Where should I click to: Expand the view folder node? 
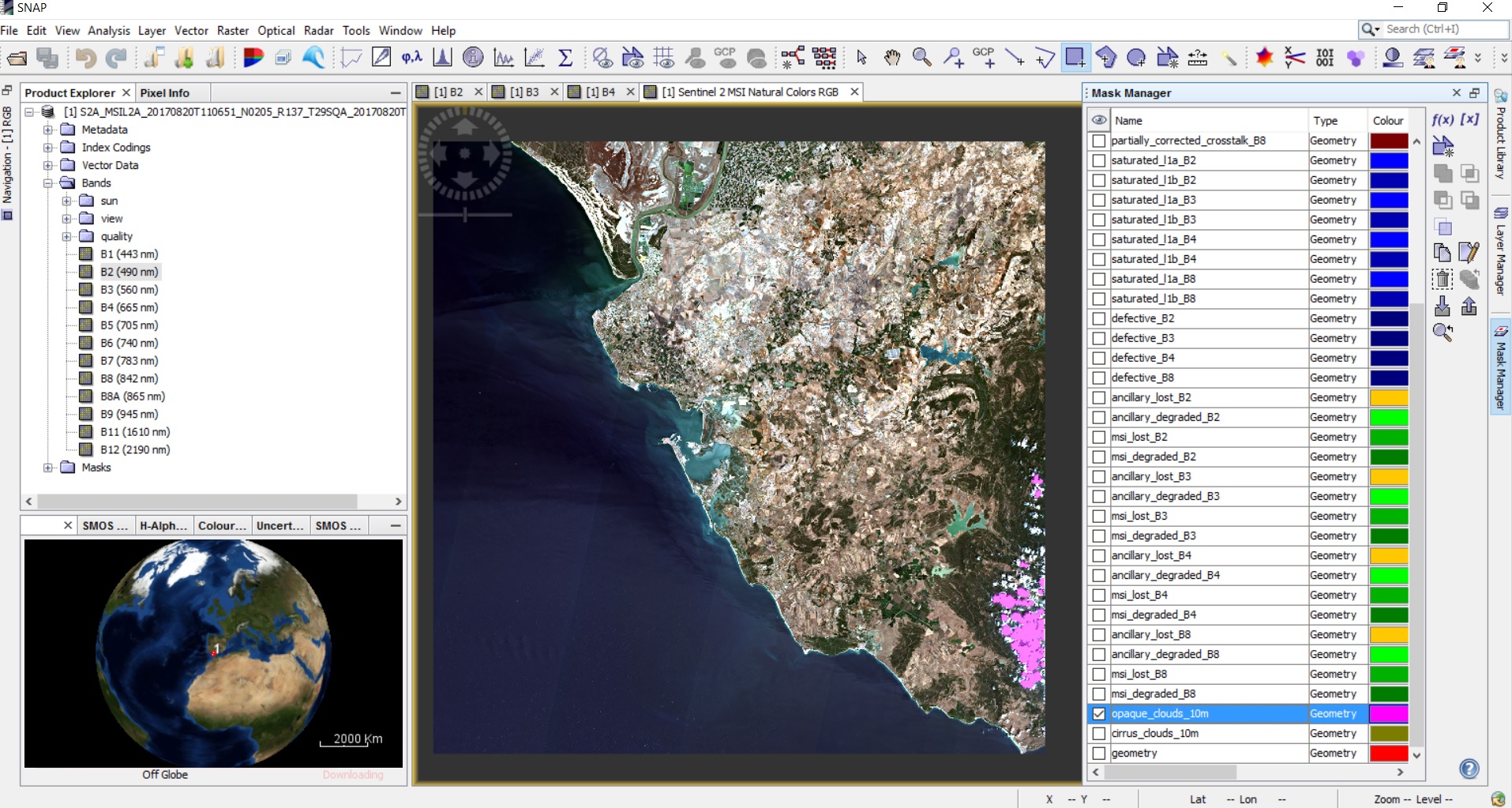click(x=67, y=219)
